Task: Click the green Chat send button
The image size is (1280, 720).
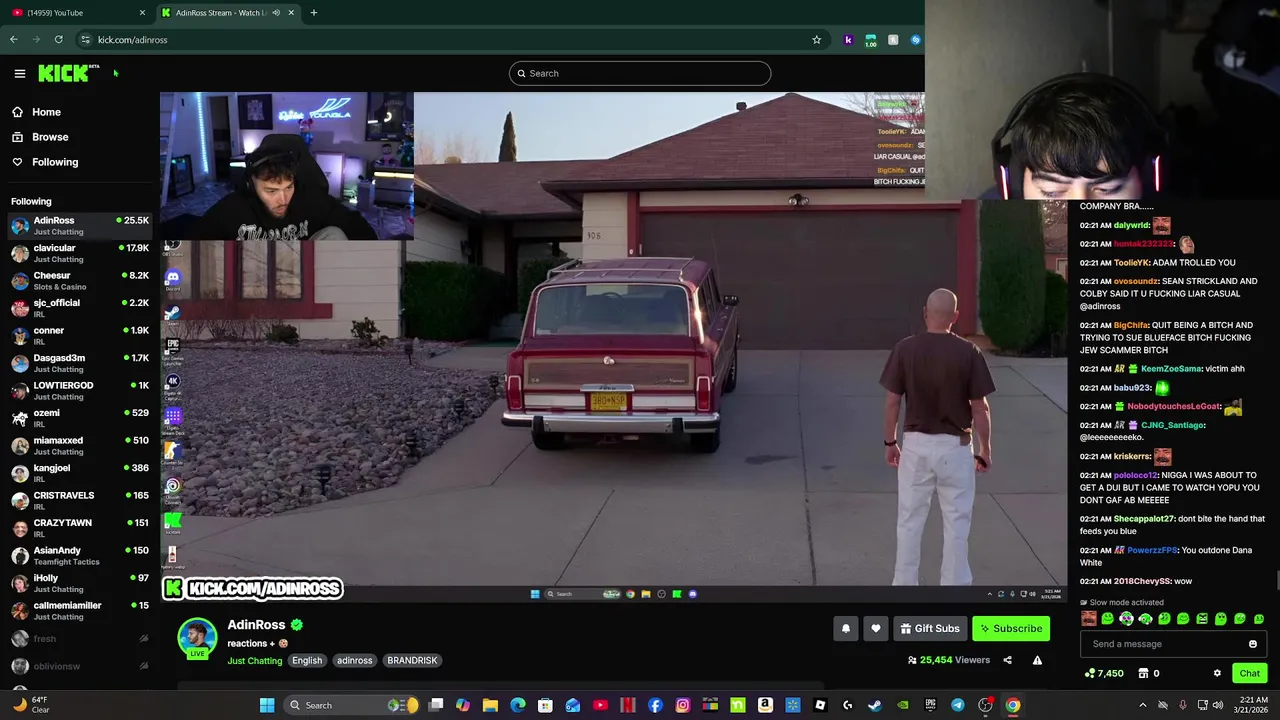Action: (1249, 673)
